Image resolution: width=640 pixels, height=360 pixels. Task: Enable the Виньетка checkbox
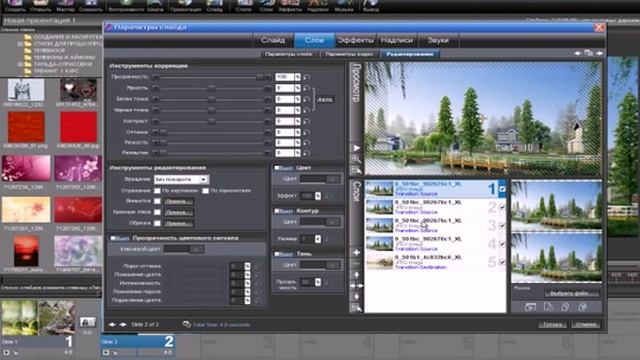click(157, 201)
